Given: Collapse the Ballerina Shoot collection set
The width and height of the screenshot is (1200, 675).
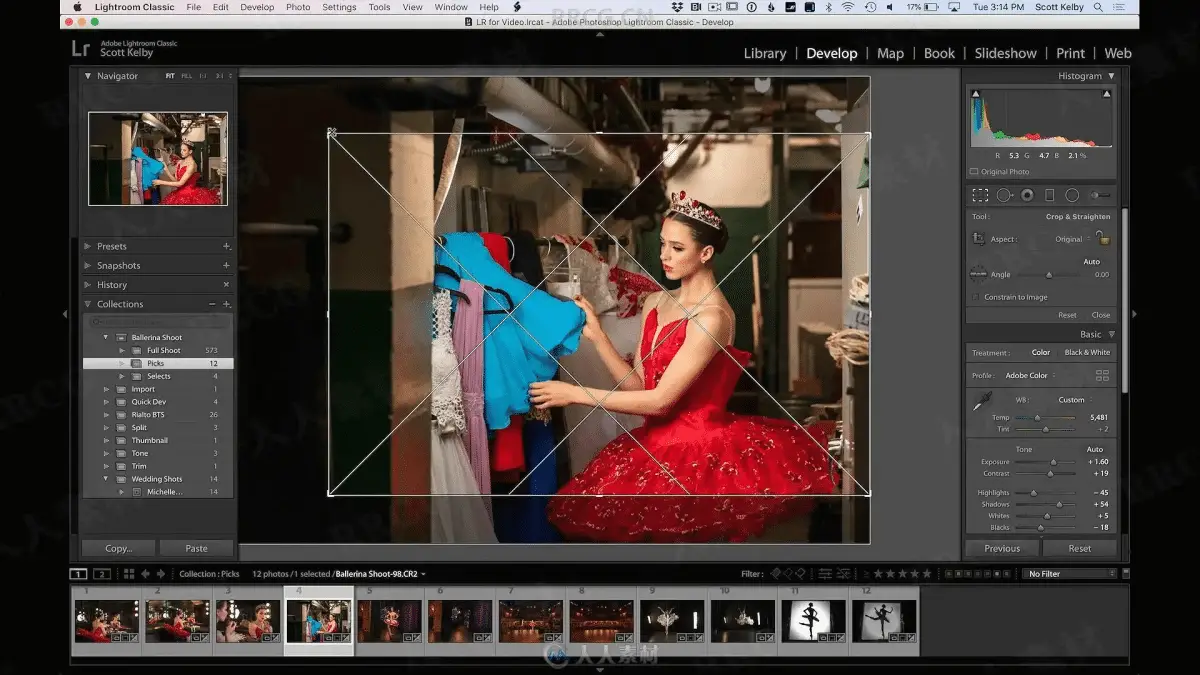Looking at the screenshot, I should tap(107, 338).
